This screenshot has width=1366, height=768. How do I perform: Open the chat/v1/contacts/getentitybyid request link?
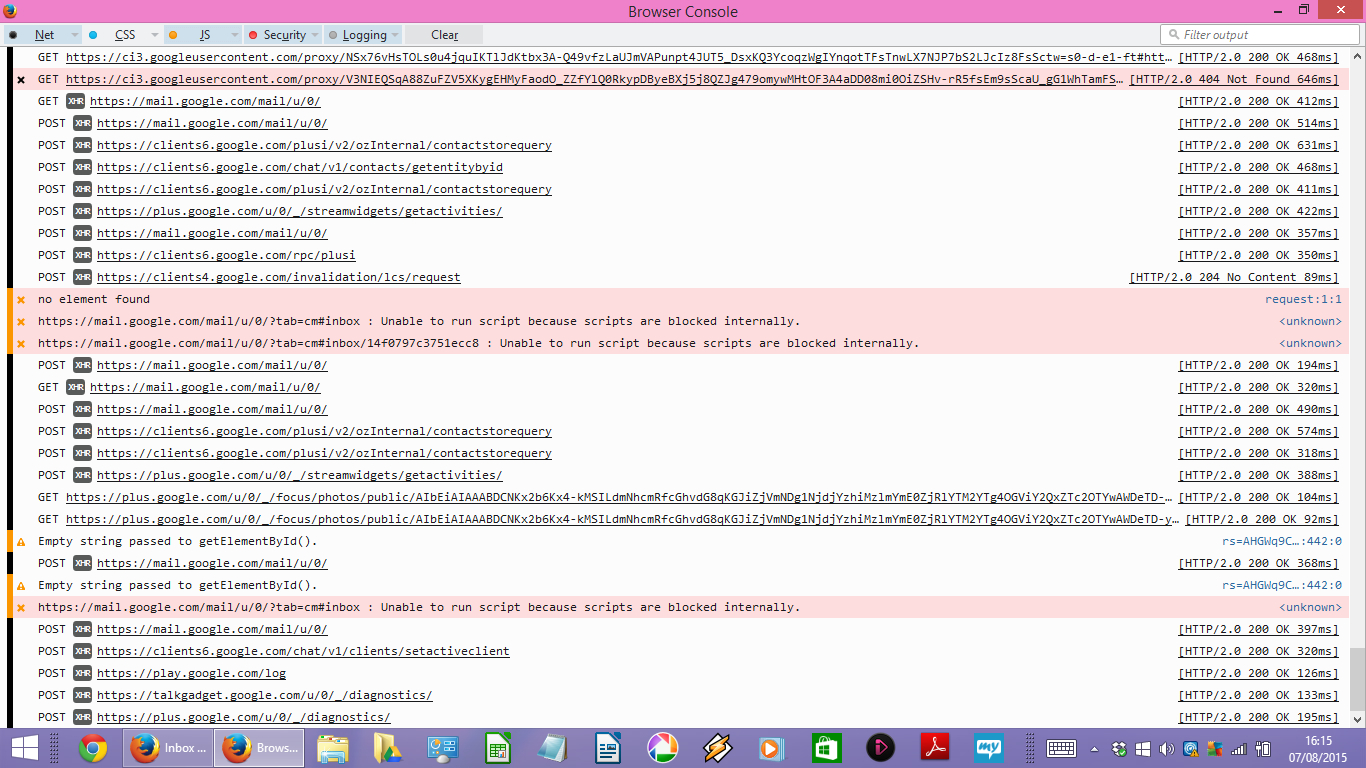[x=300, y=167]
